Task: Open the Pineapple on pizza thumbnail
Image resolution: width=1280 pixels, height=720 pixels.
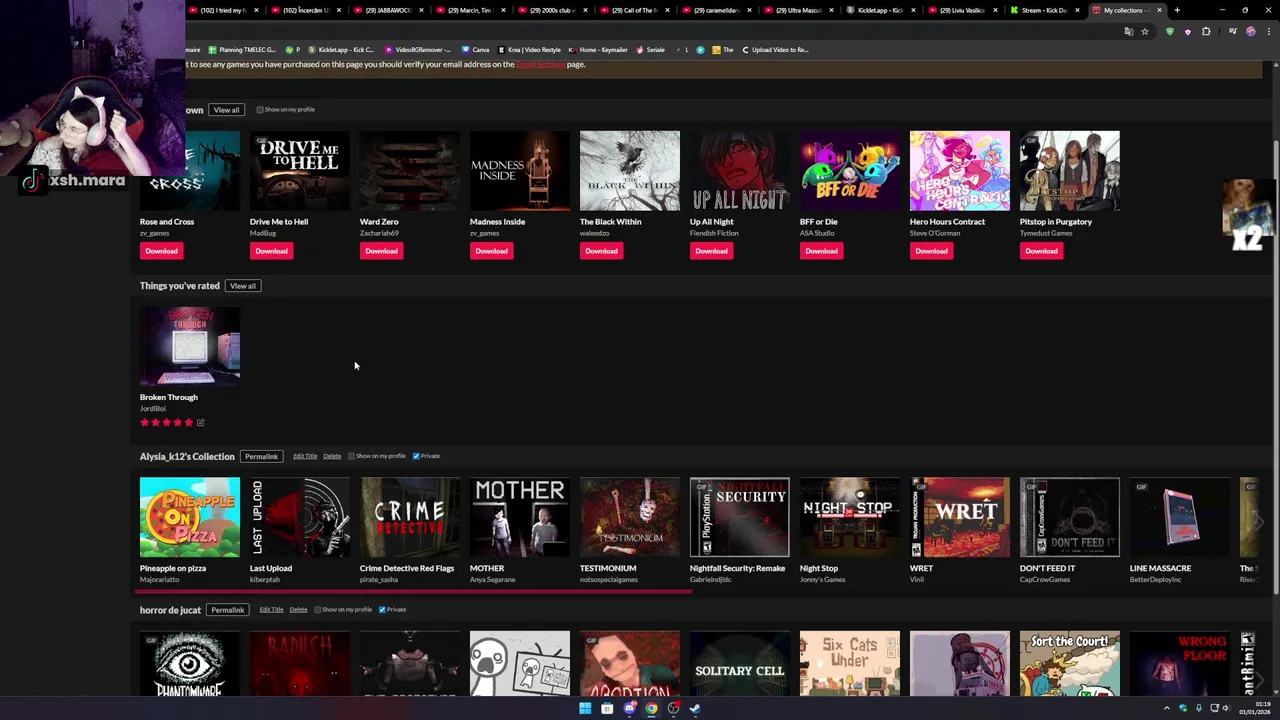Action: coord(190,517)
